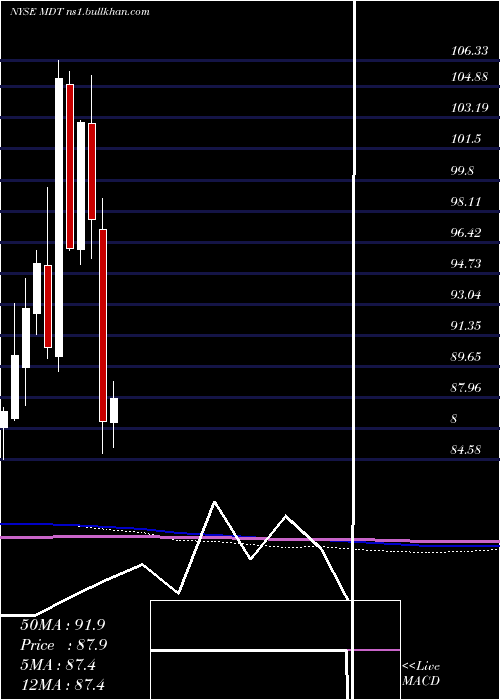Select the 106.33 price axis label
The height and width of the screenshot is (700, 500).
[470, 51]
